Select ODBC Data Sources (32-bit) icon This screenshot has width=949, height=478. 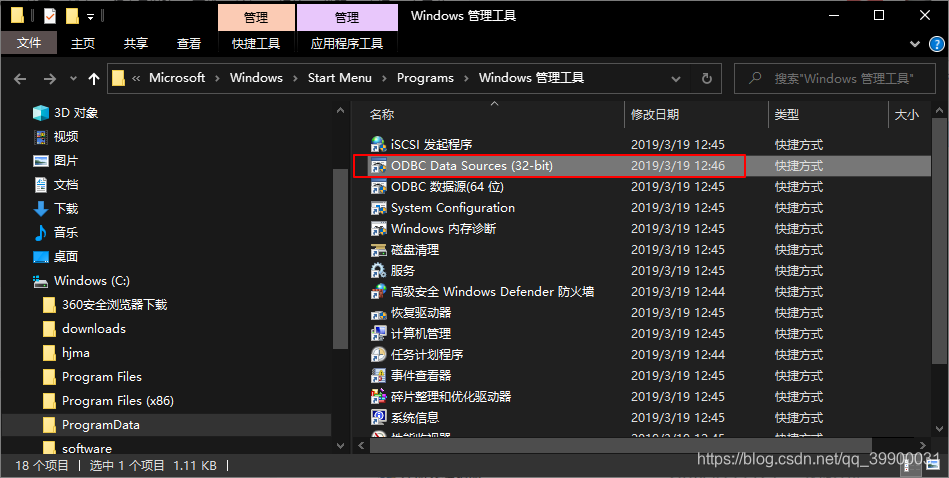[378, 166]
